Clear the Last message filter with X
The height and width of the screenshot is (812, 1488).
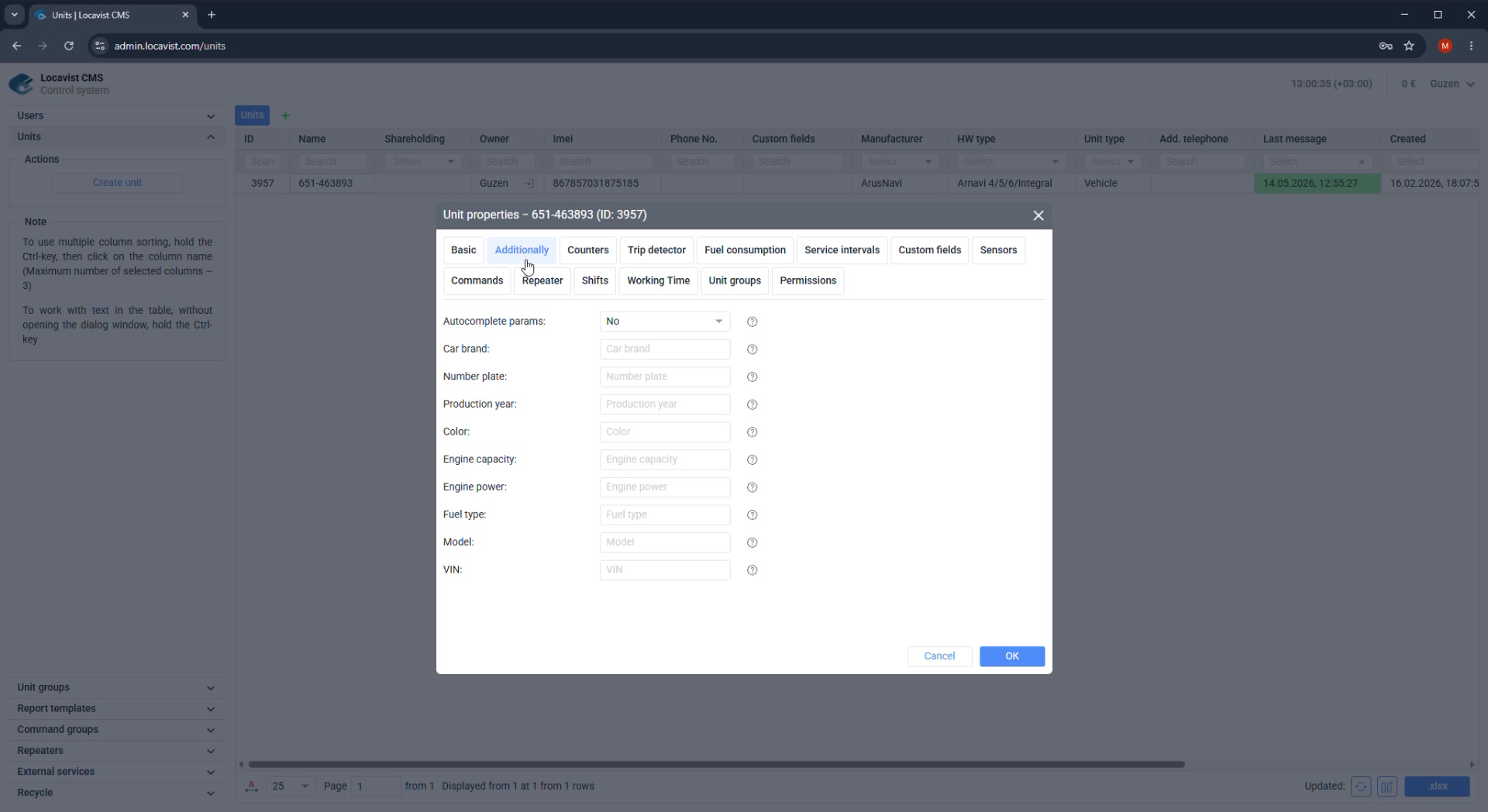pos(1362,162)
